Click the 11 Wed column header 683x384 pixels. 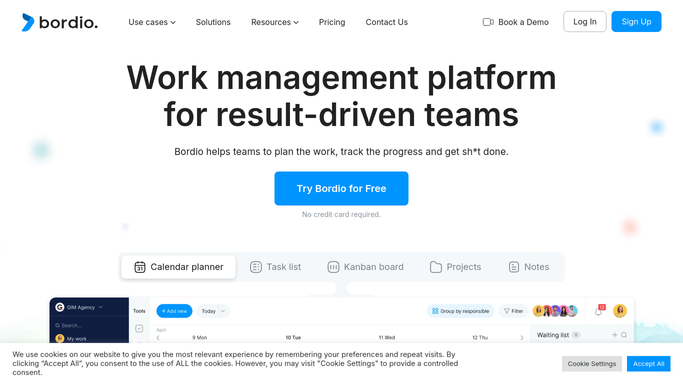pyautogui.click(x=387, y=337)
